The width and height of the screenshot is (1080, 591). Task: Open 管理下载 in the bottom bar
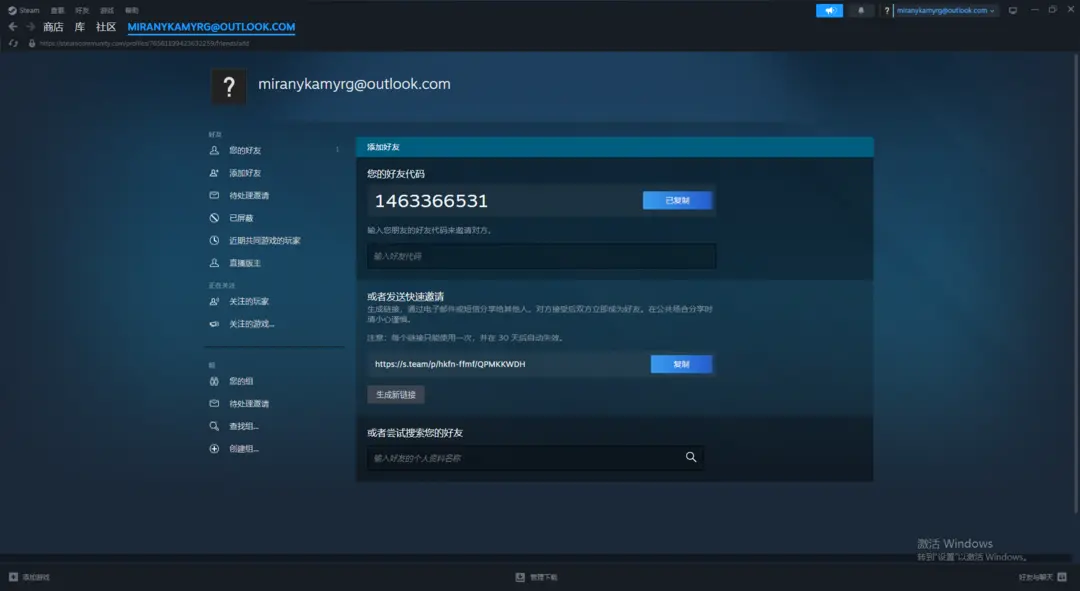tap(537, 577)
